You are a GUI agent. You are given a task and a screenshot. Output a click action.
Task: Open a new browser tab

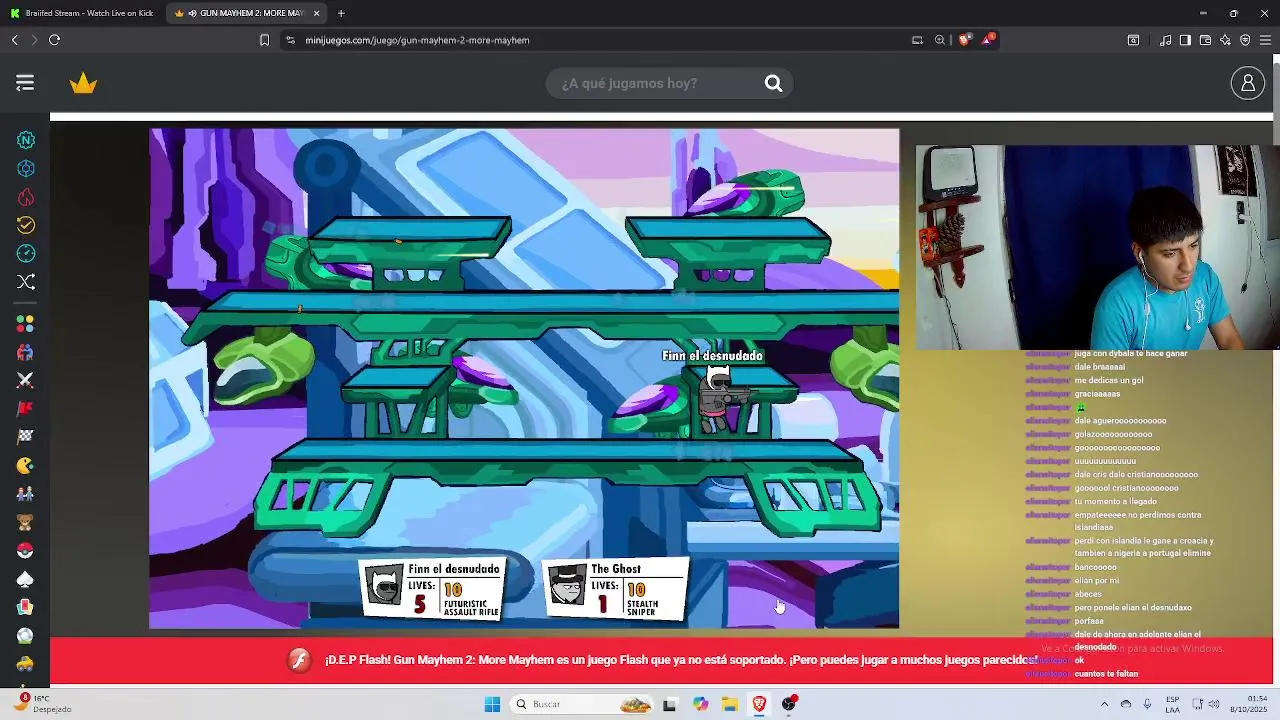[341, 13]
